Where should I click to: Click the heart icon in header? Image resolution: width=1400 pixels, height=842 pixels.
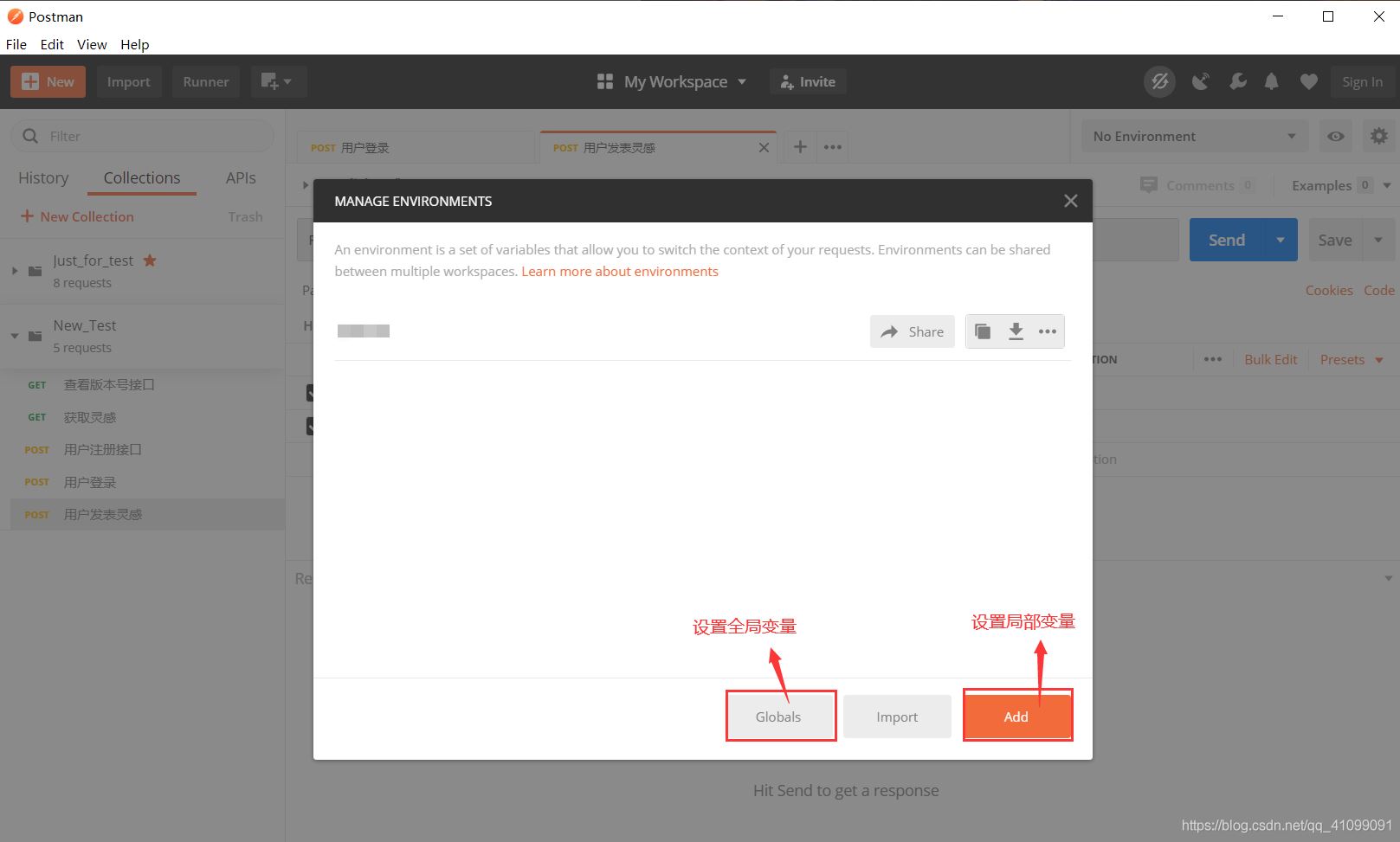pos(1308,81)
